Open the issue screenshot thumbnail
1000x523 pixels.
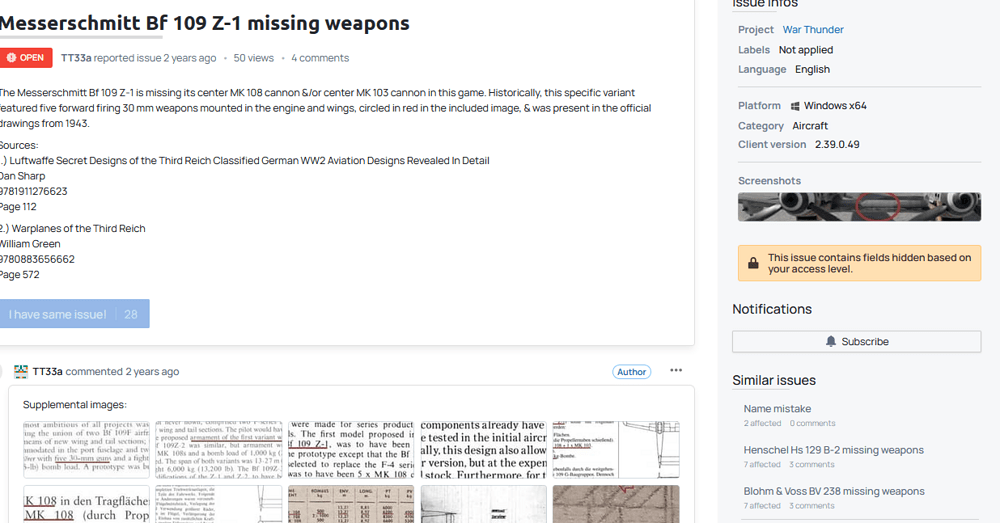tap(859, 207)
